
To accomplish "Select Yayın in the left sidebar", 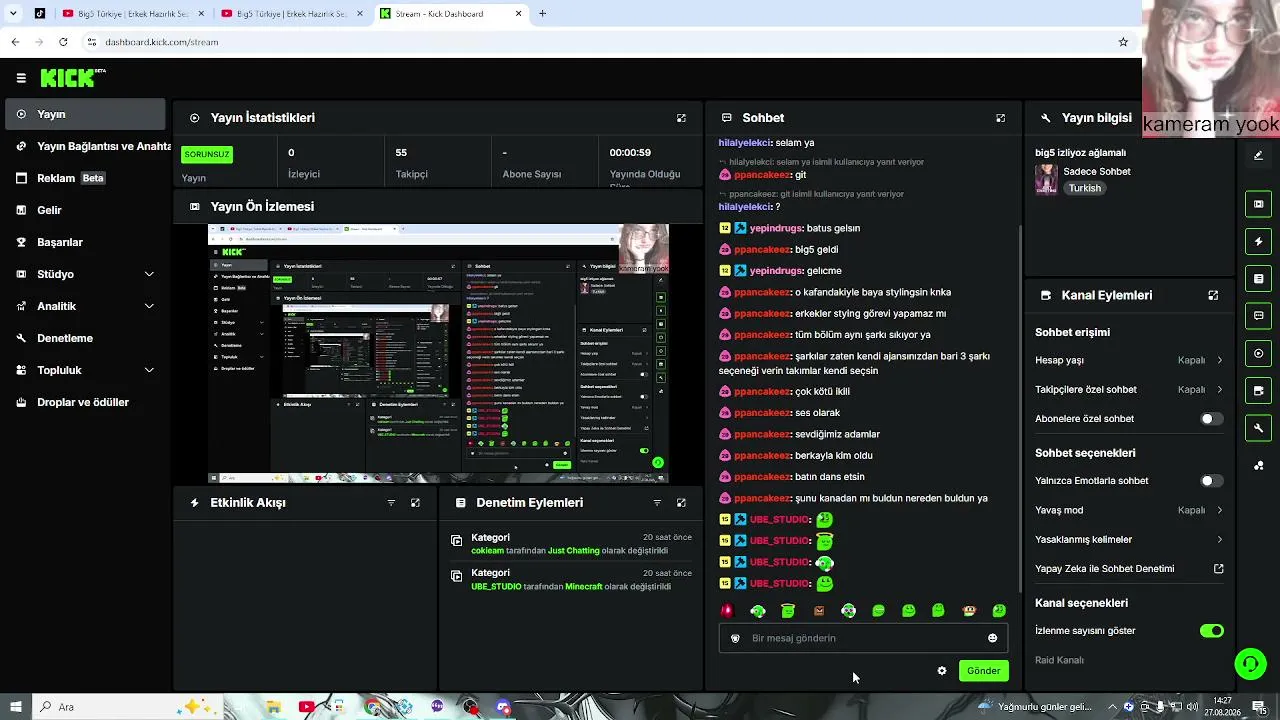I will tap(84, 114).
